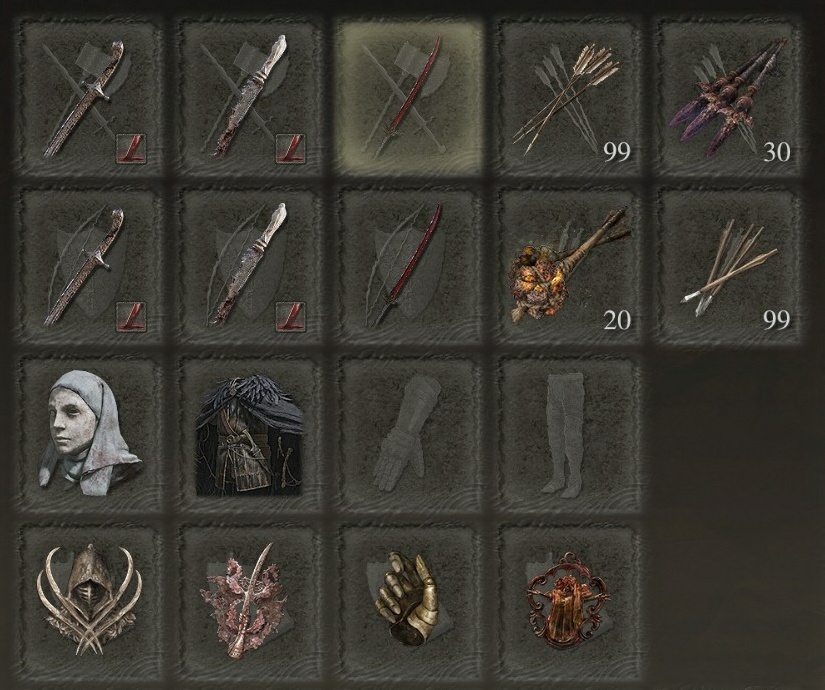Screen dimensions: 825x690
Task: Pick the red katana in the left-hand shield slot
Action: click(409, 266)
